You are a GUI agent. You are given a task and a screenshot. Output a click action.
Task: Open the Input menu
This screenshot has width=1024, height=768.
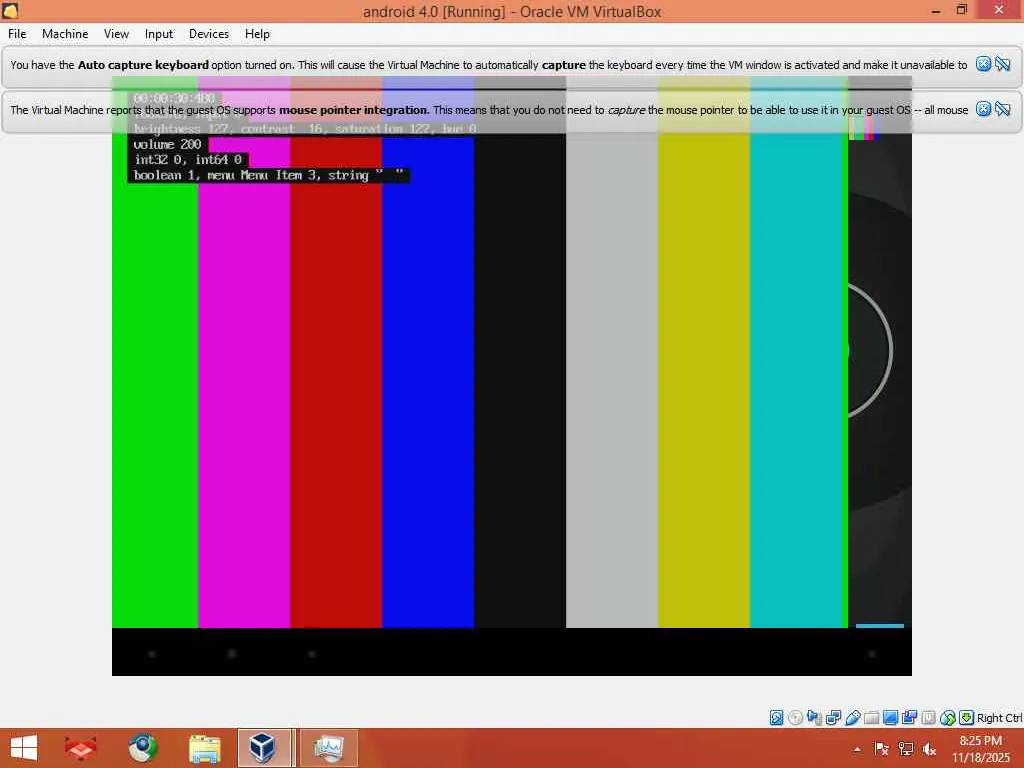click(x=159, y=34)
